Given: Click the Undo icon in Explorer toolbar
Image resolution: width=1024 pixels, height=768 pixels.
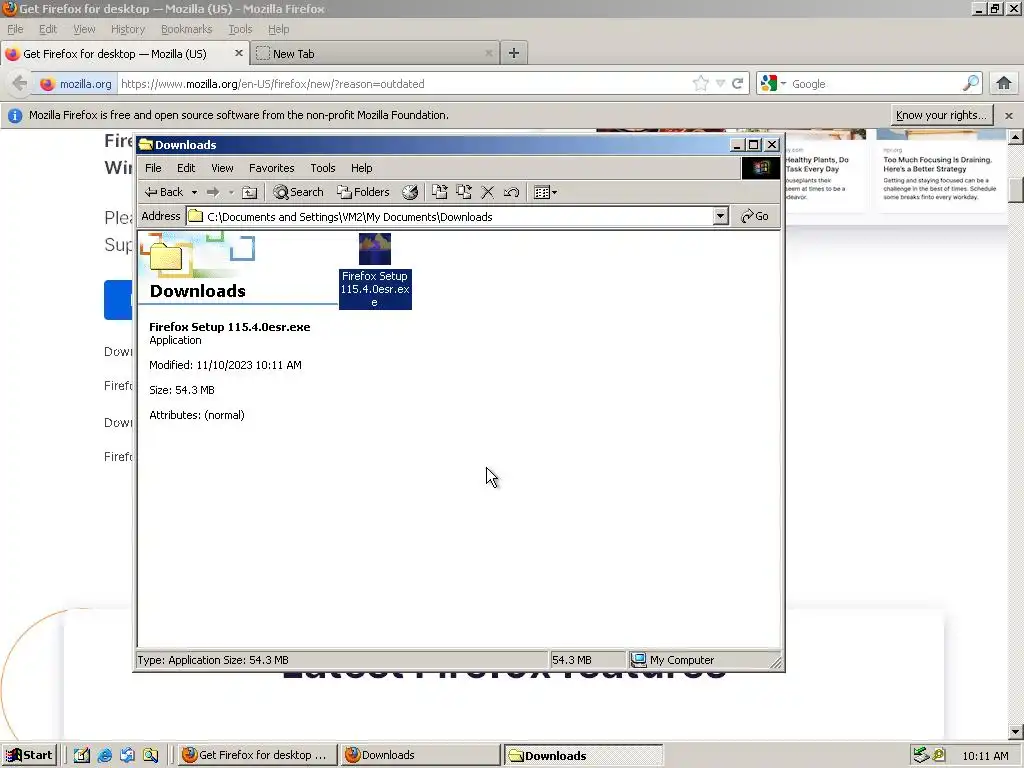Looking at the screenshot, I should pos(511,192).
